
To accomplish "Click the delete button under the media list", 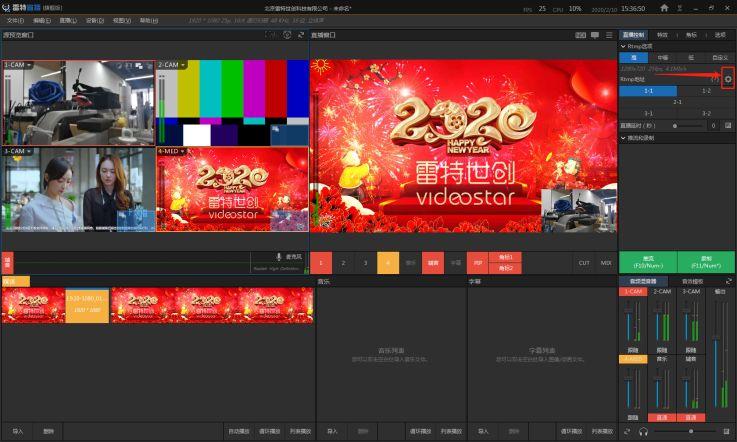I will [48, 431].
